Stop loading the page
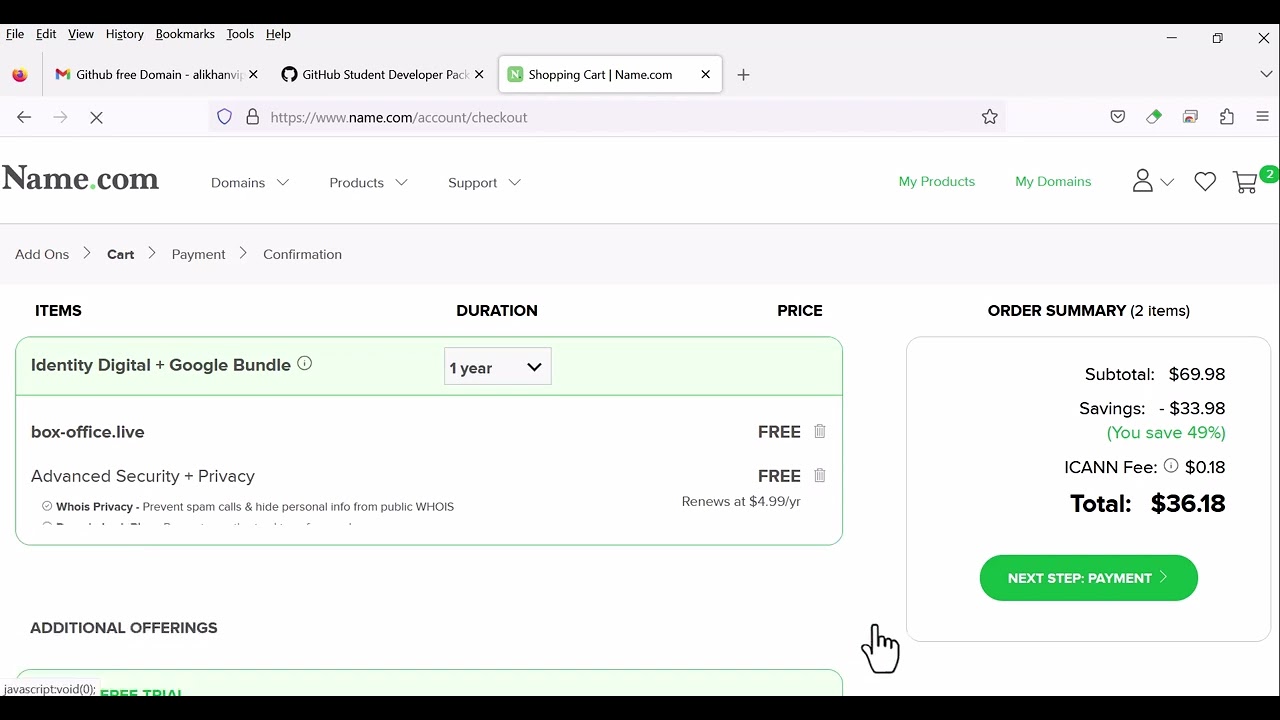Image resolution: width=1280 pixels, height=720 pixels. [96, 117]
